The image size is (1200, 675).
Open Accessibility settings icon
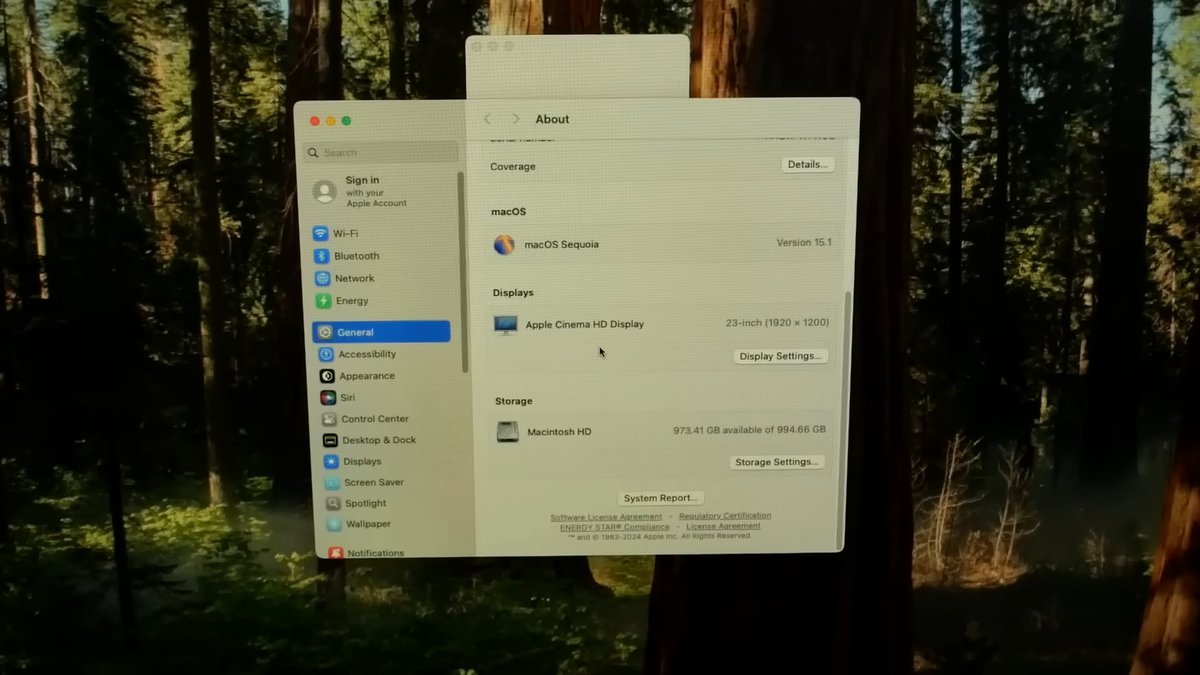click(x=326, y=354)
